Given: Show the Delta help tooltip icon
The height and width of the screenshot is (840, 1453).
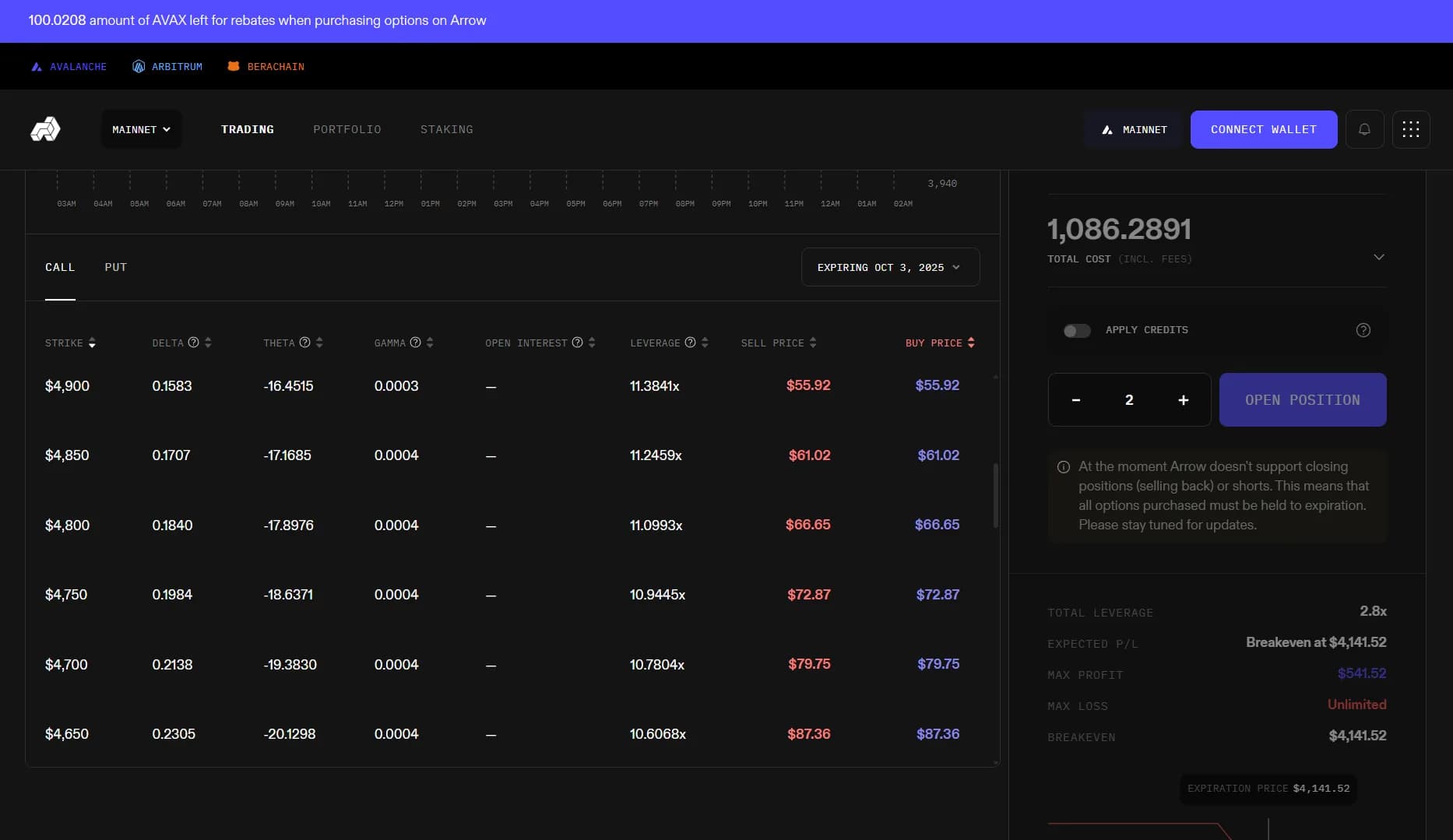Looking at the screenshot, I should coord(194,343).
